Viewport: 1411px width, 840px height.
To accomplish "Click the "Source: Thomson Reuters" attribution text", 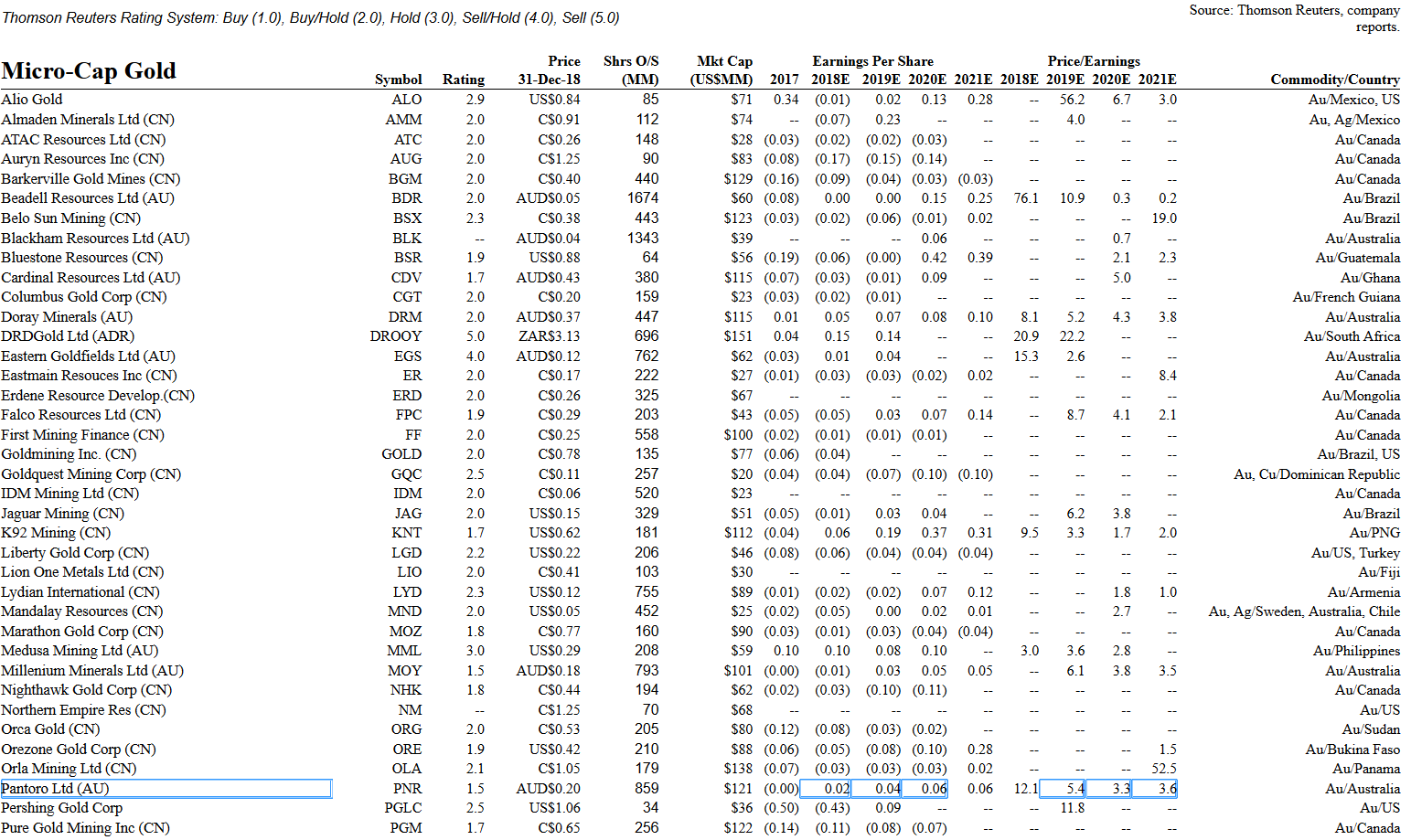I will tap(1295, 18).
